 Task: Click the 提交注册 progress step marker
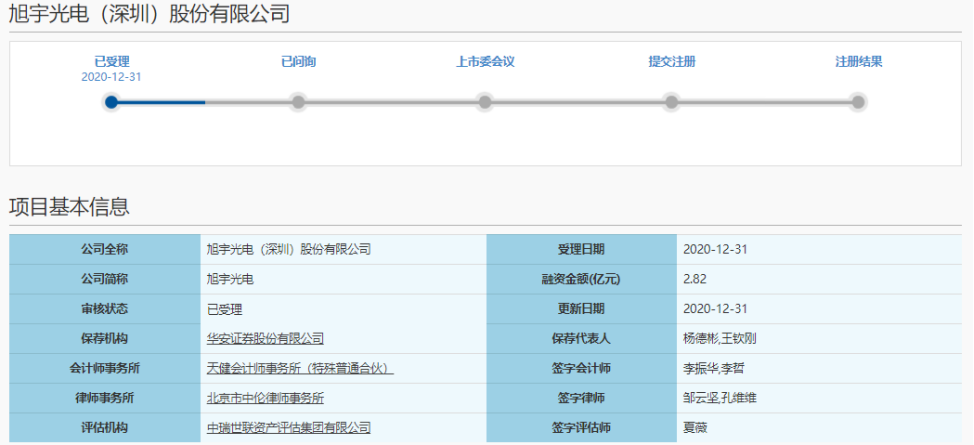pyautogui.click(x=671, y=103)
